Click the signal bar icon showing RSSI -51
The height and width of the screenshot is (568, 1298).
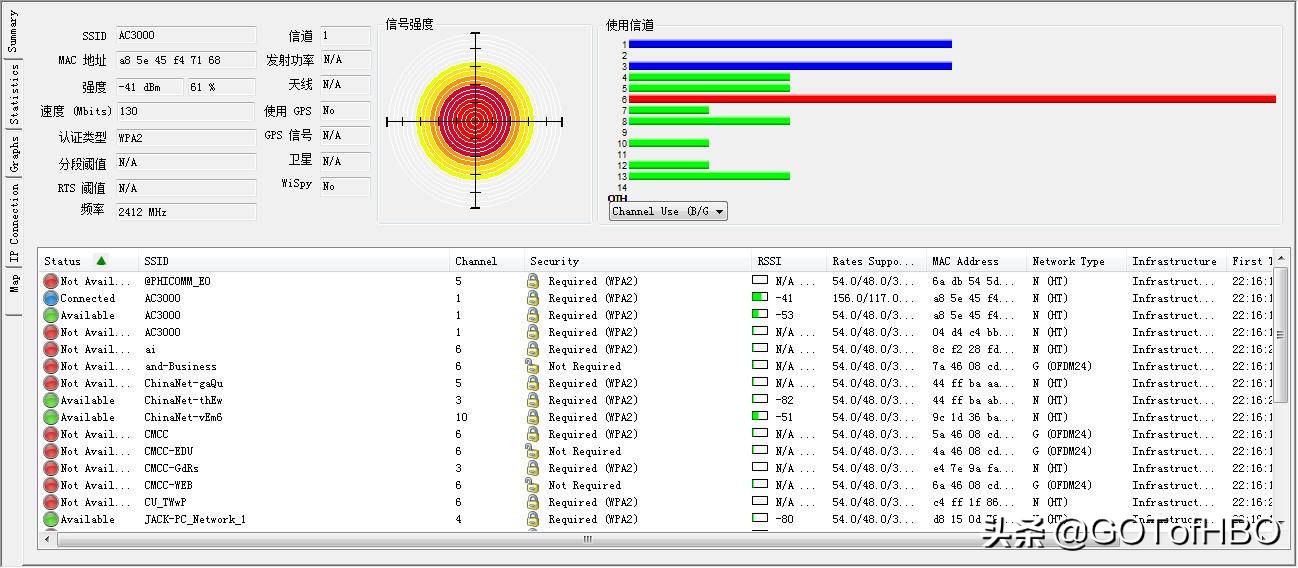point(760,417)
